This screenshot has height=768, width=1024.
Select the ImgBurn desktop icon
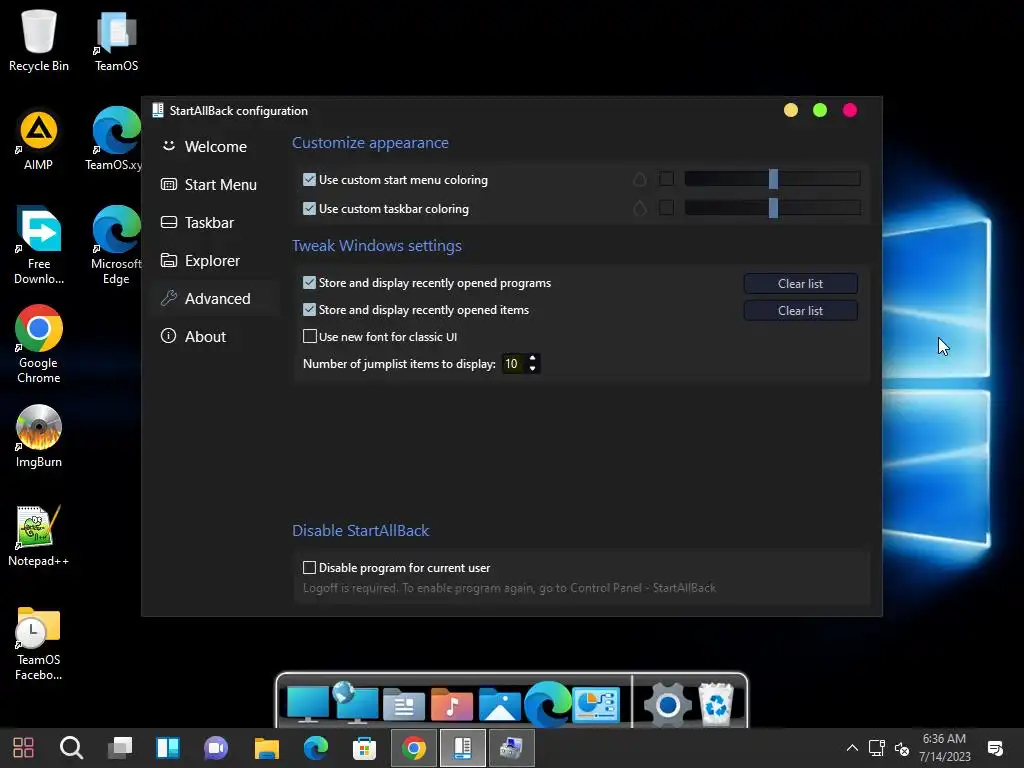click(x=39, y=436)
